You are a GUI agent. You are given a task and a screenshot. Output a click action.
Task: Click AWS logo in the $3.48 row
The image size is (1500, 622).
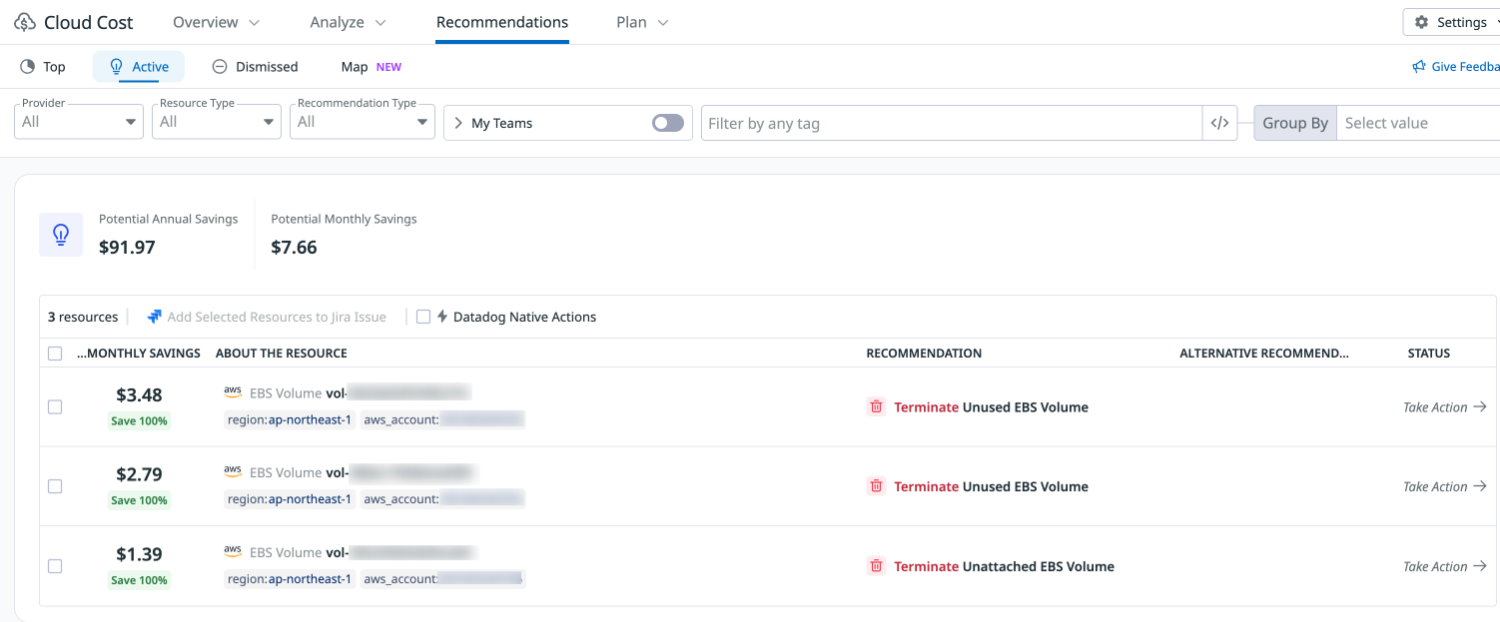coord(233,392)
